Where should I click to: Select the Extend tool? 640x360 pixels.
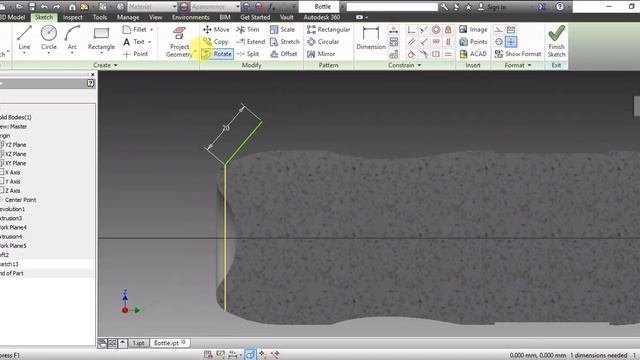pyautogui.click(x=251, y=42)
